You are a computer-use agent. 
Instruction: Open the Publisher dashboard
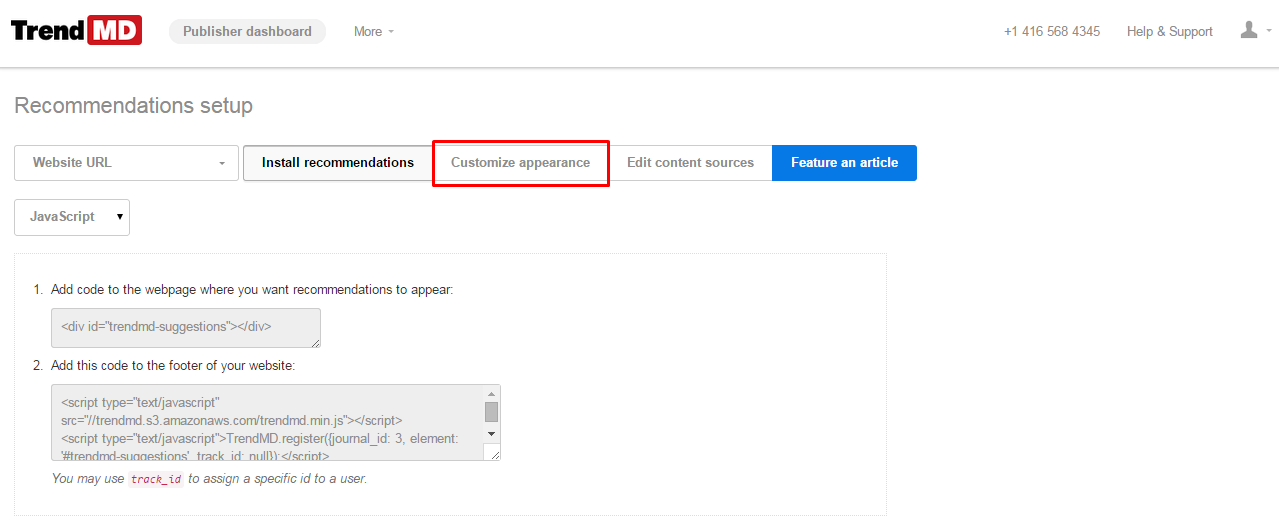[x=247, y=31]
